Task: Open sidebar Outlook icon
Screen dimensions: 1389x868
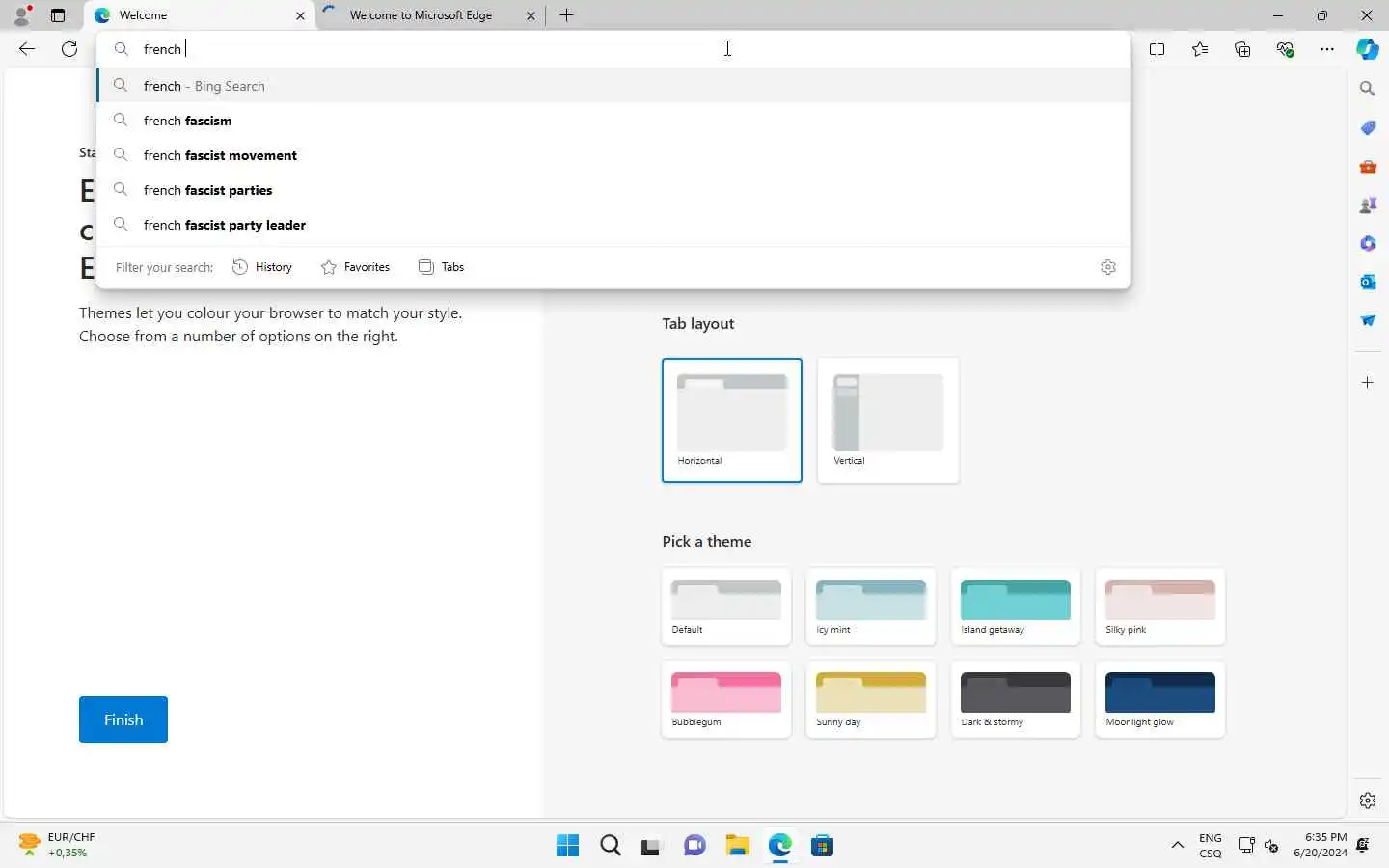Action: pyautogui.click(x=1367, y=282)
